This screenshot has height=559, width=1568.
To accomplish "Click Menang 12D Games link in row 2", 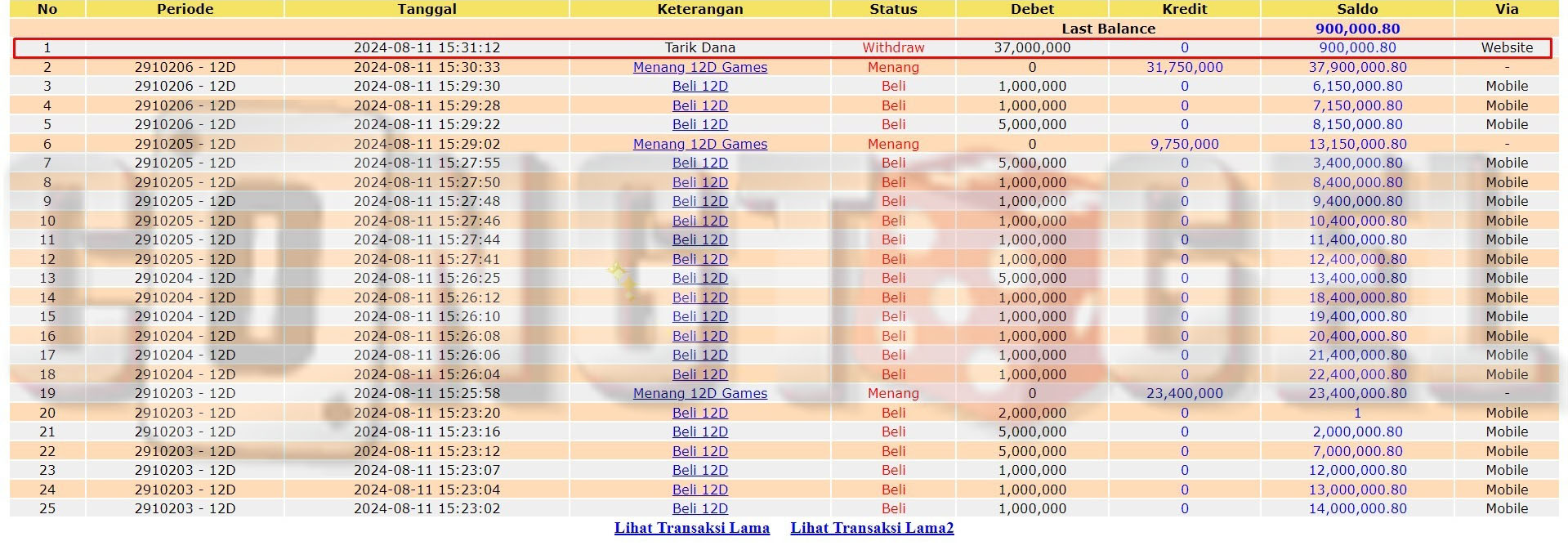I will 699,67.
